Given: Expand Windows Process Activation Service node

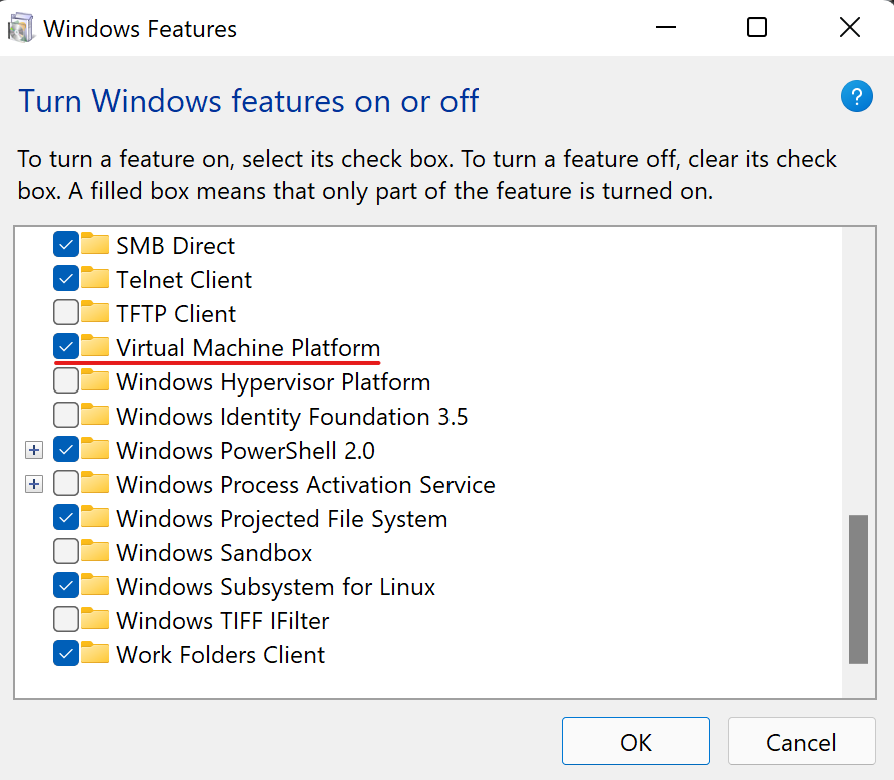Looking at the screenshot, I should point(34,484).
